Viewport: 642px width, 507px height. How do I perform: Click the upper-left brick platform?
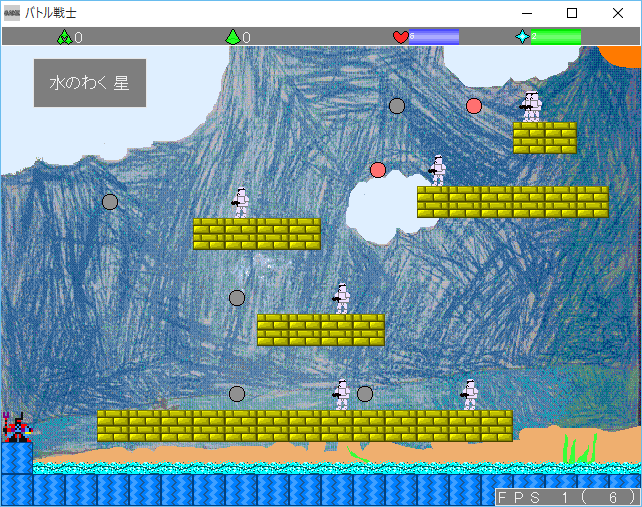tap(257, 234)
